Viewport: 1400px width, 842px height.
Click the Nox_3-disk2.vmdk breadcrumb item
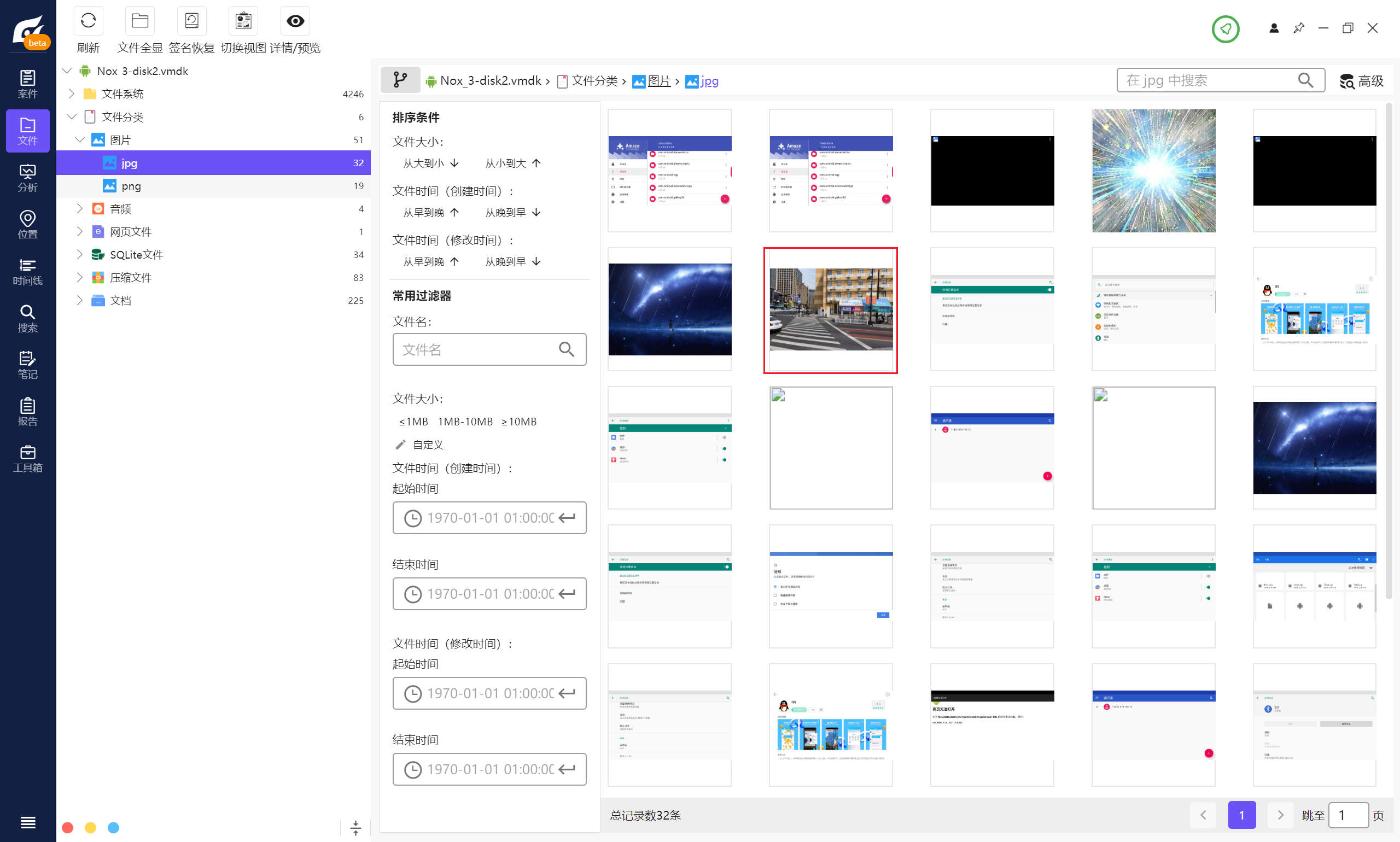(483, 80)
